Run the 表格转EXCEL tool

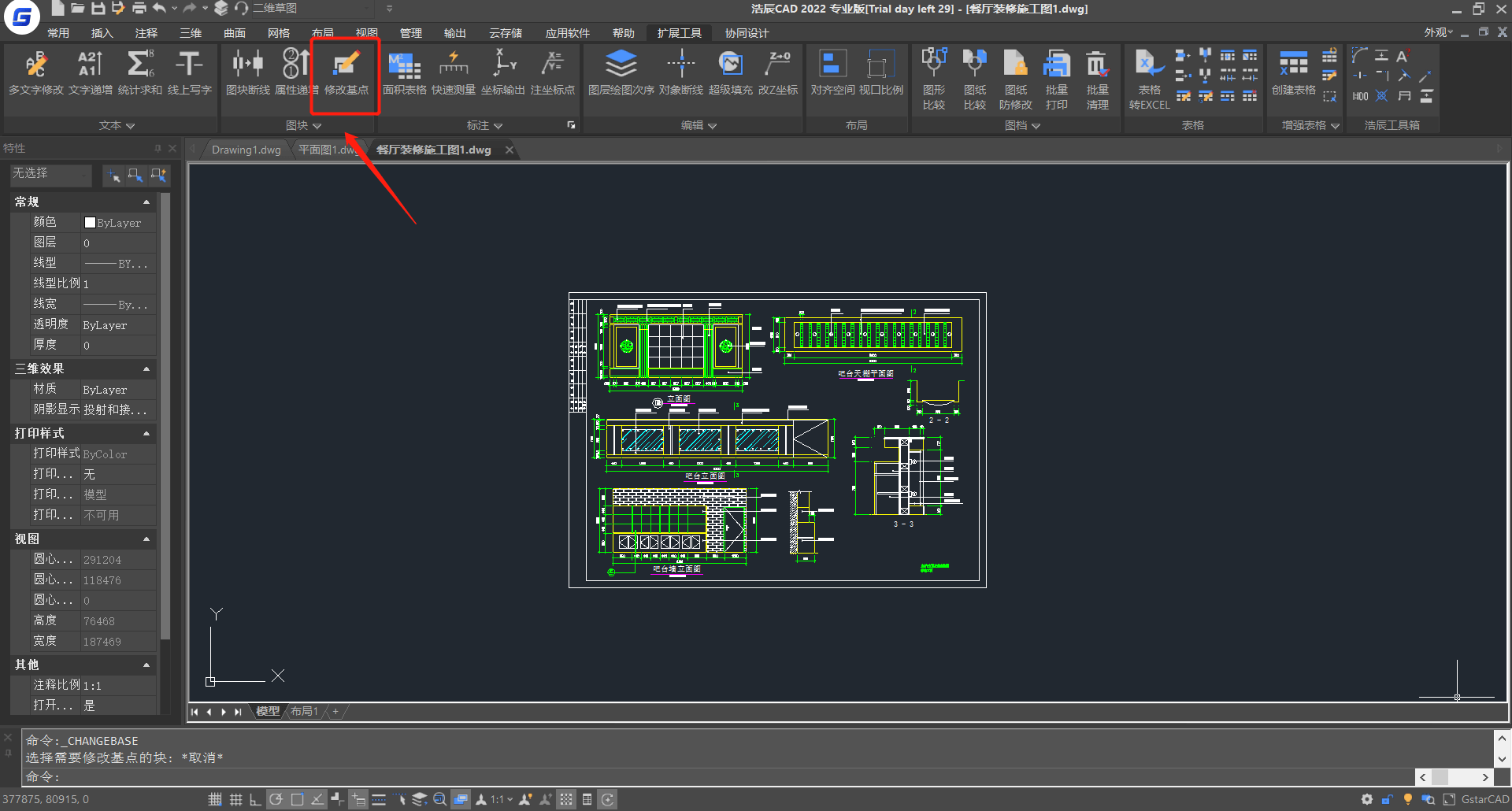click(x=1149, y=80)
